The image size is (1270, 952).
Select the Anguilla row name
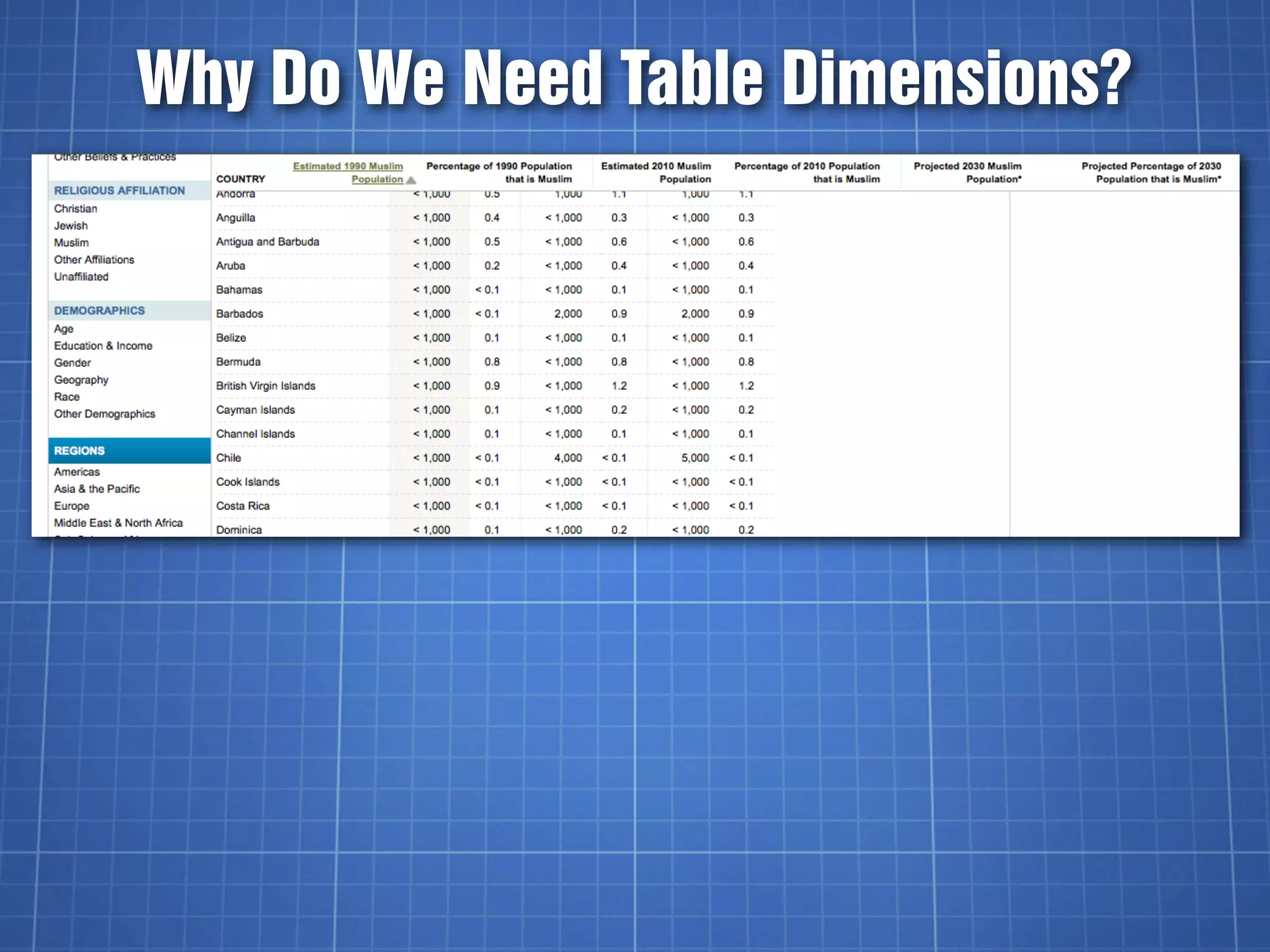[x=236, y=218]
